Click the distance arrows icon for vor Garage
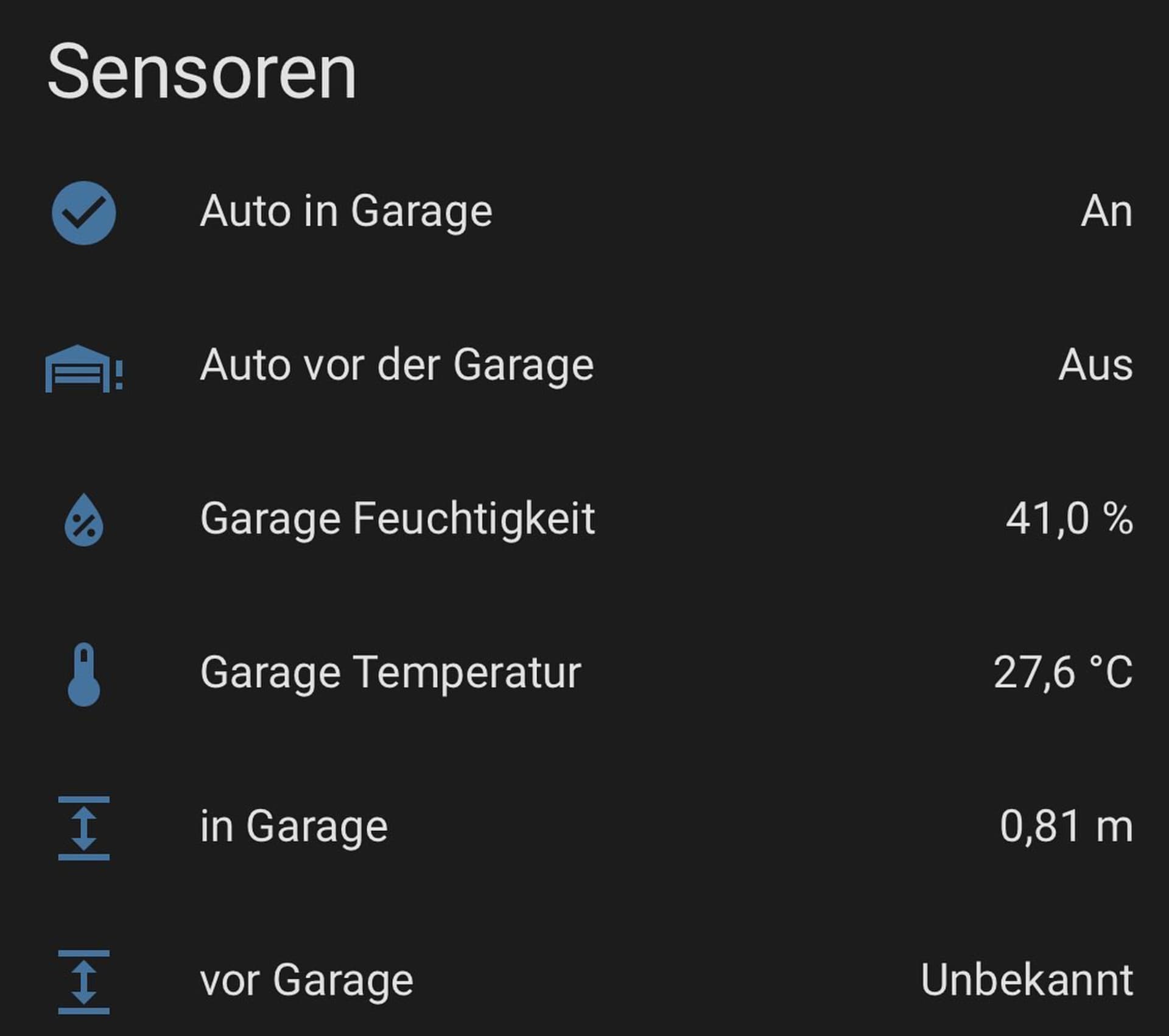Image resolution: width=1169 pixels, height=1036 pixels. tap(84, 982)
